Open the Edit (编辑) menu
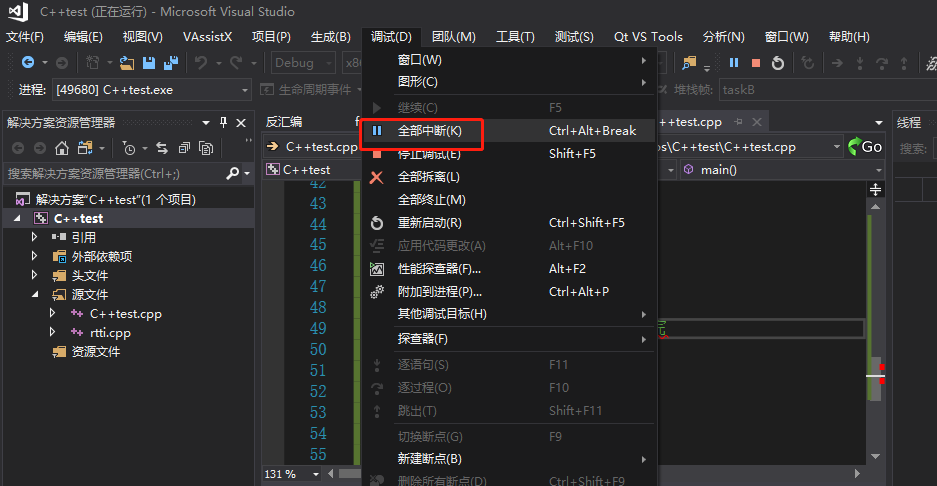937x486 pixels. (x=83, y=37)
